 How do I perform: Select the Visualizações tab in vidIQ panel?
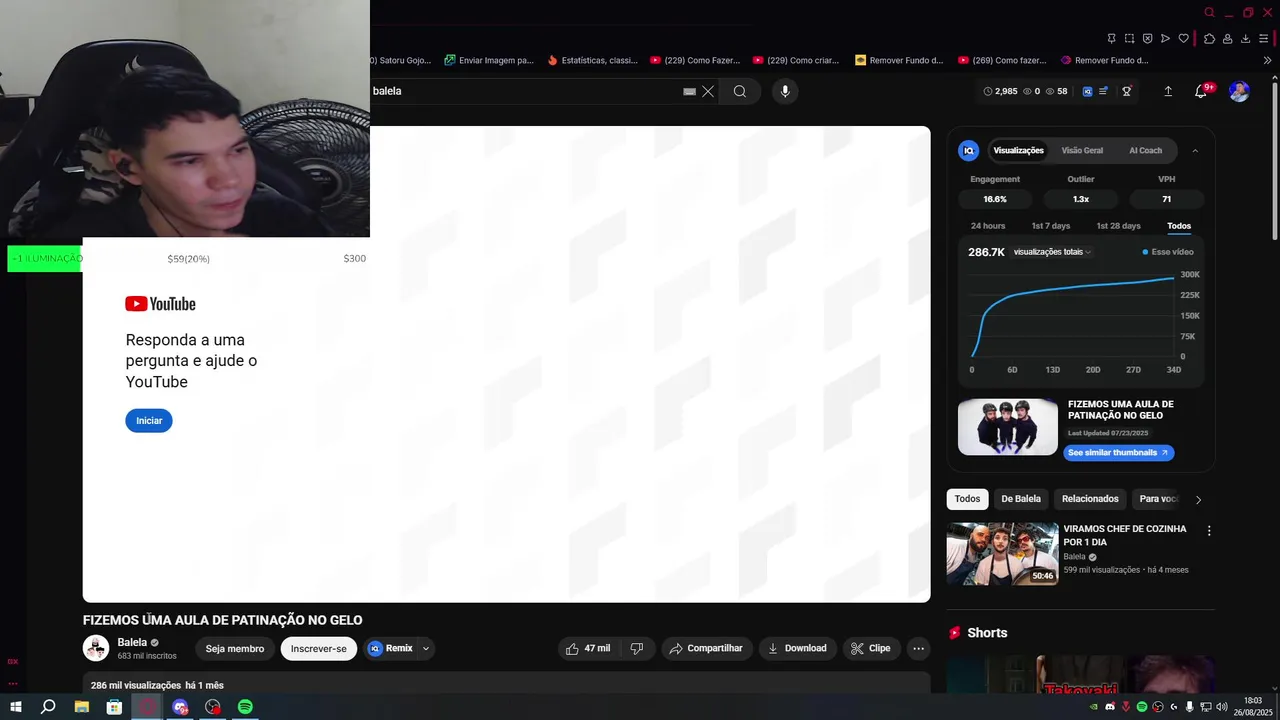pyautogui.click(x=1018, y=151)
